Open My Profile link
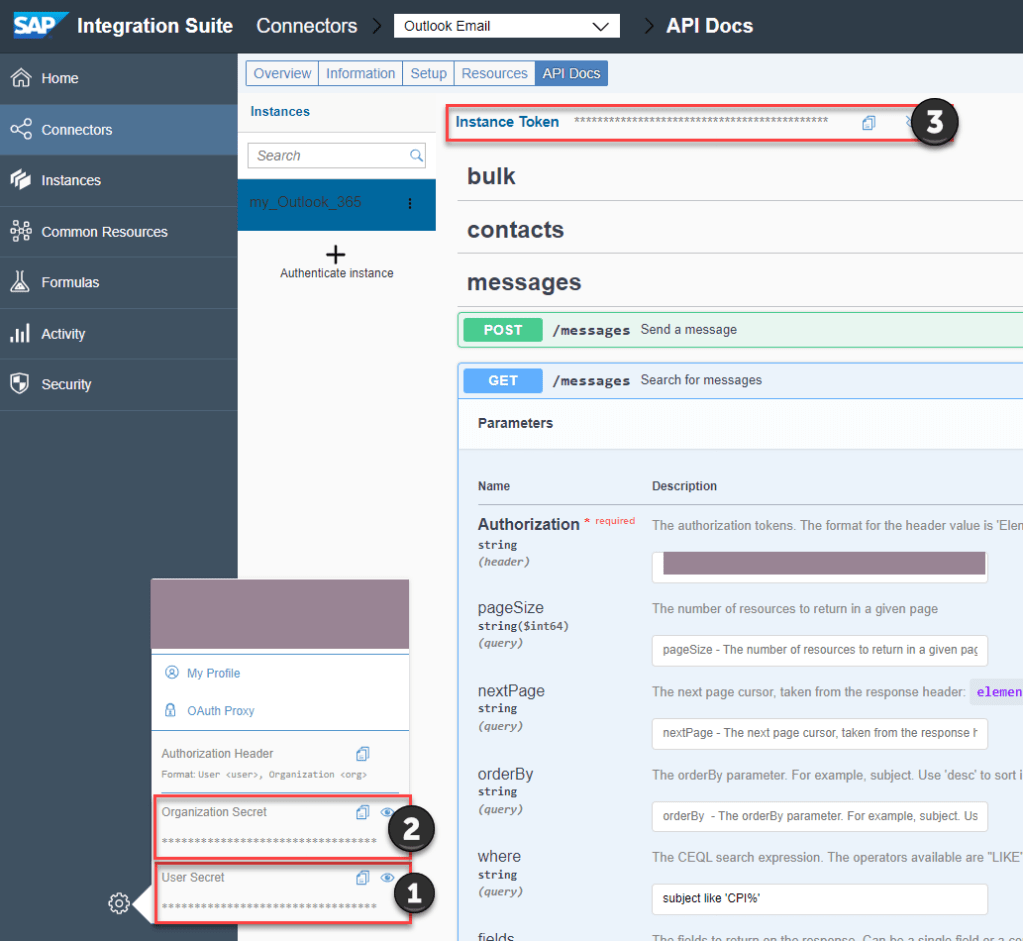The image size is (1023, 941). [x=213, y=673]
